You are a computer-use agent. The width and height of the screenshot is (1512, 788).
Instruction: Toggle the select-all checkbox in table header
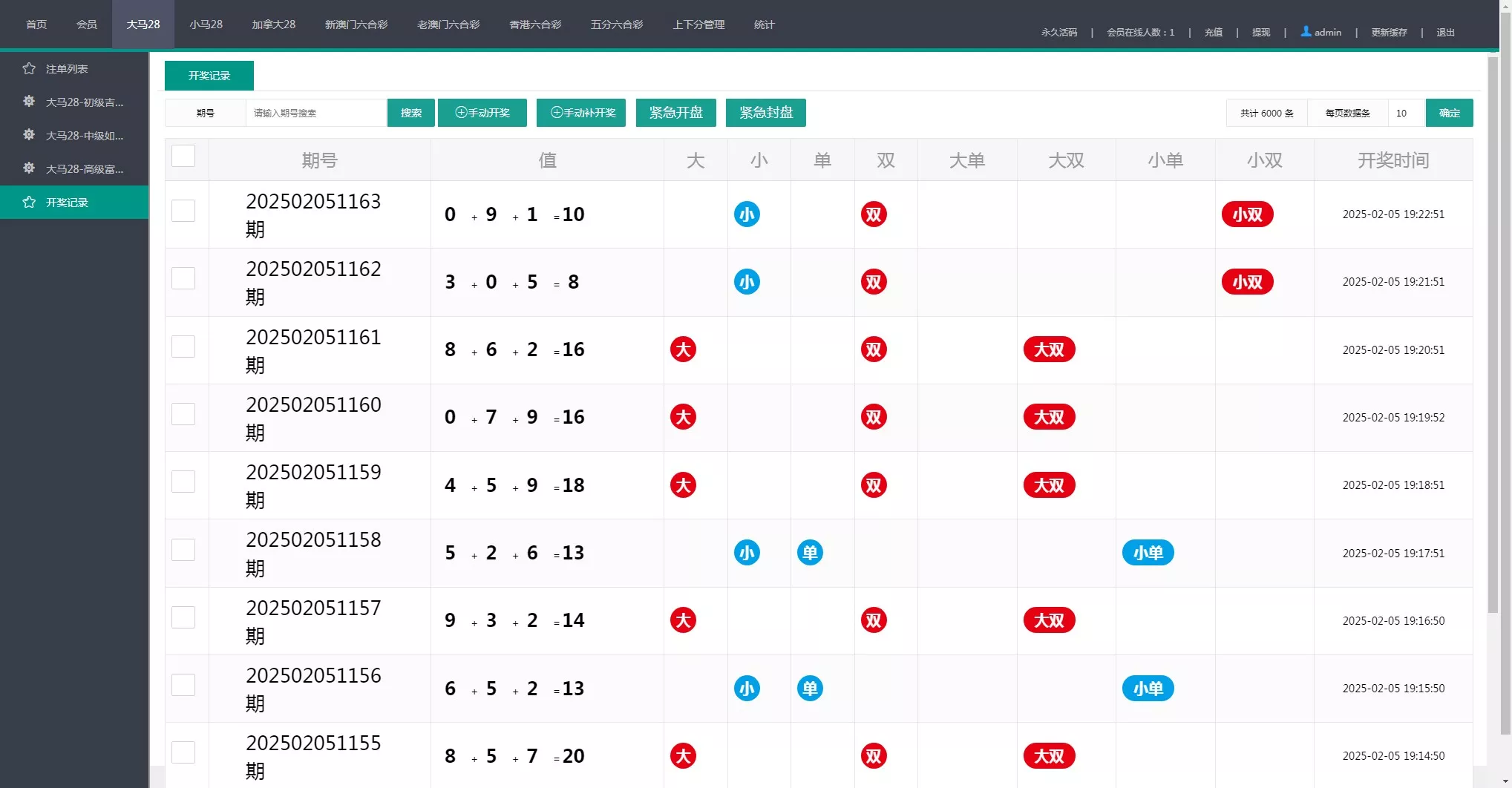click(183, 157)
